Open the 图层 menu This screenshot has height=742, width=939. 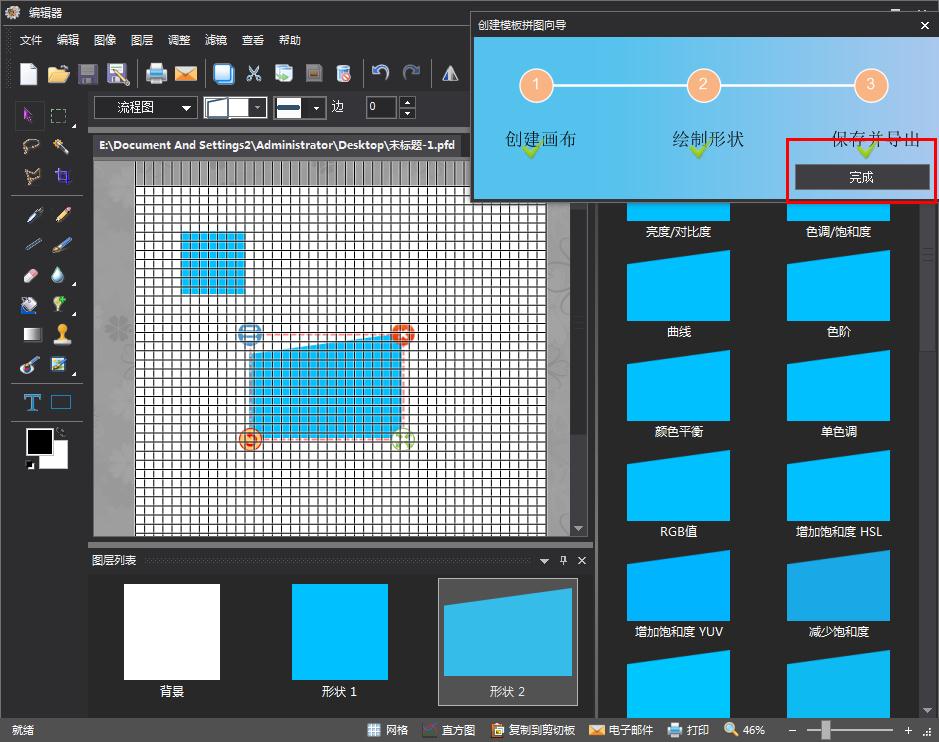click(142, 40)
